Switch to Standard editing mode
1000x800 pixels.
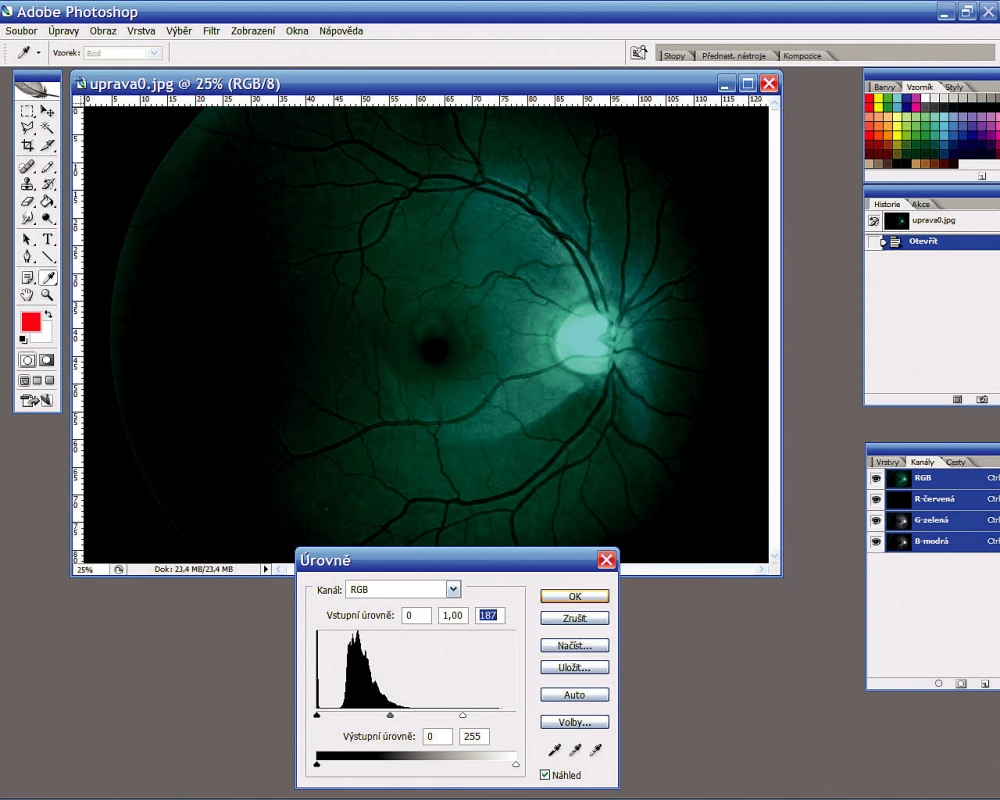click(x=27, y=360)
